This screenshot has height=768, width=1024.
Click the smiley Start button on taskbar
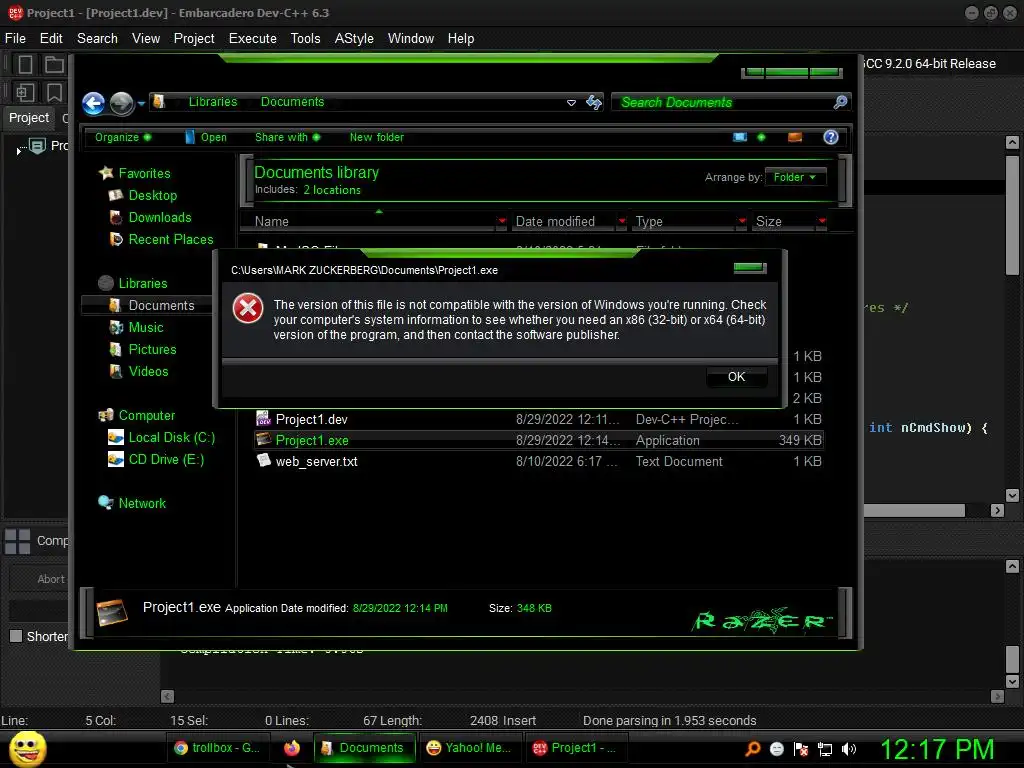coord(27,748)
